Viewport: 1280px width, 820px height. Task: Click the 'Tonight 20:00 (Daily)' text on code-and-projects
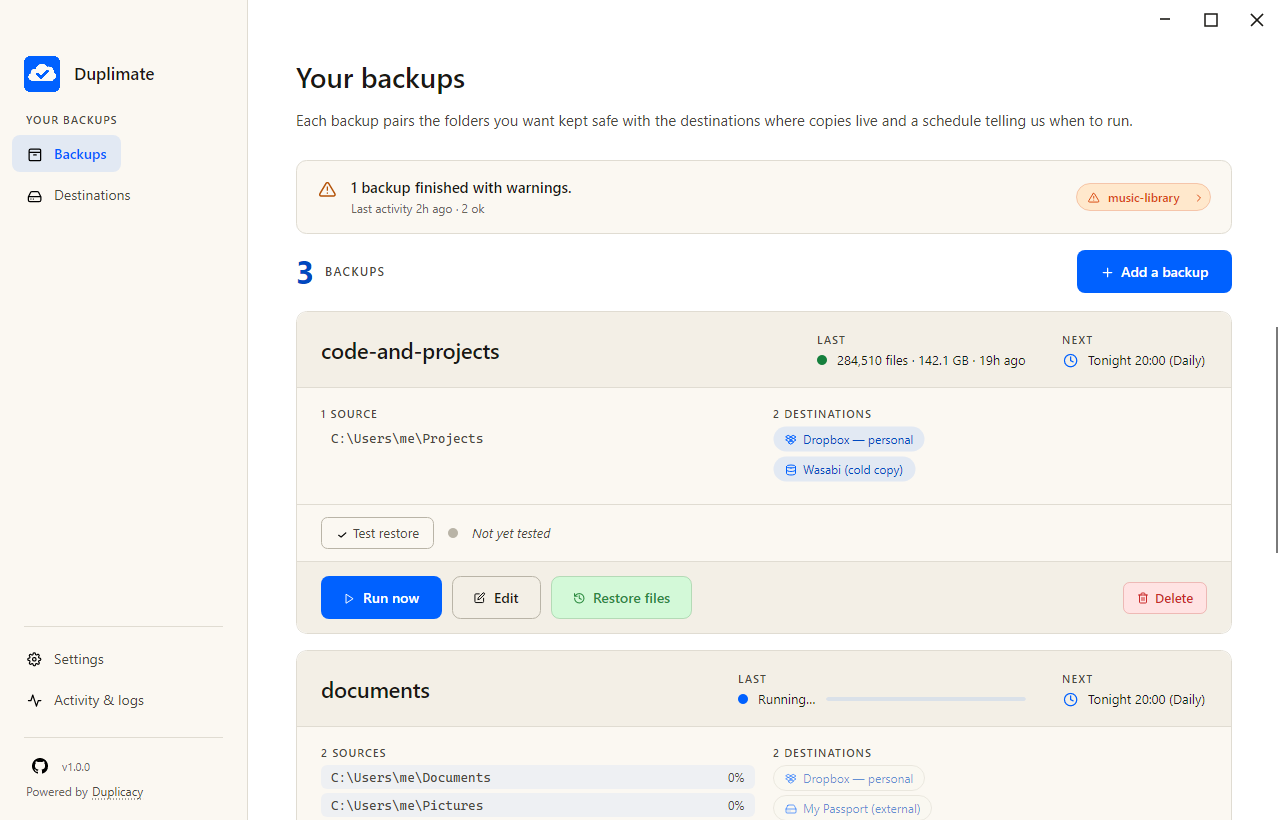(x=1146, y=360)
